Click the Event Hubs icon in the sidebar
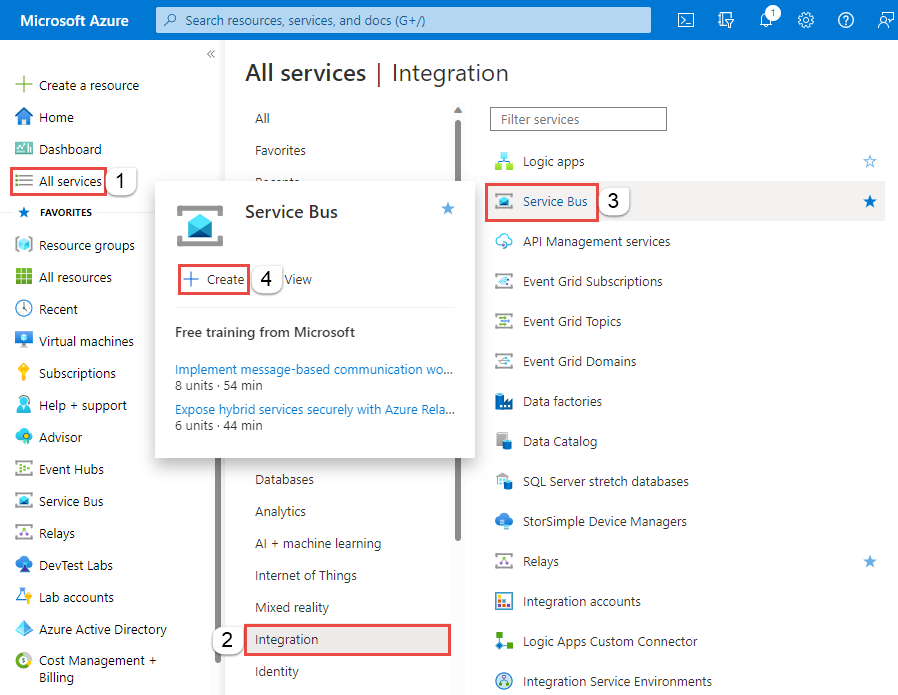The image size is (898, 695). point(24,469)
